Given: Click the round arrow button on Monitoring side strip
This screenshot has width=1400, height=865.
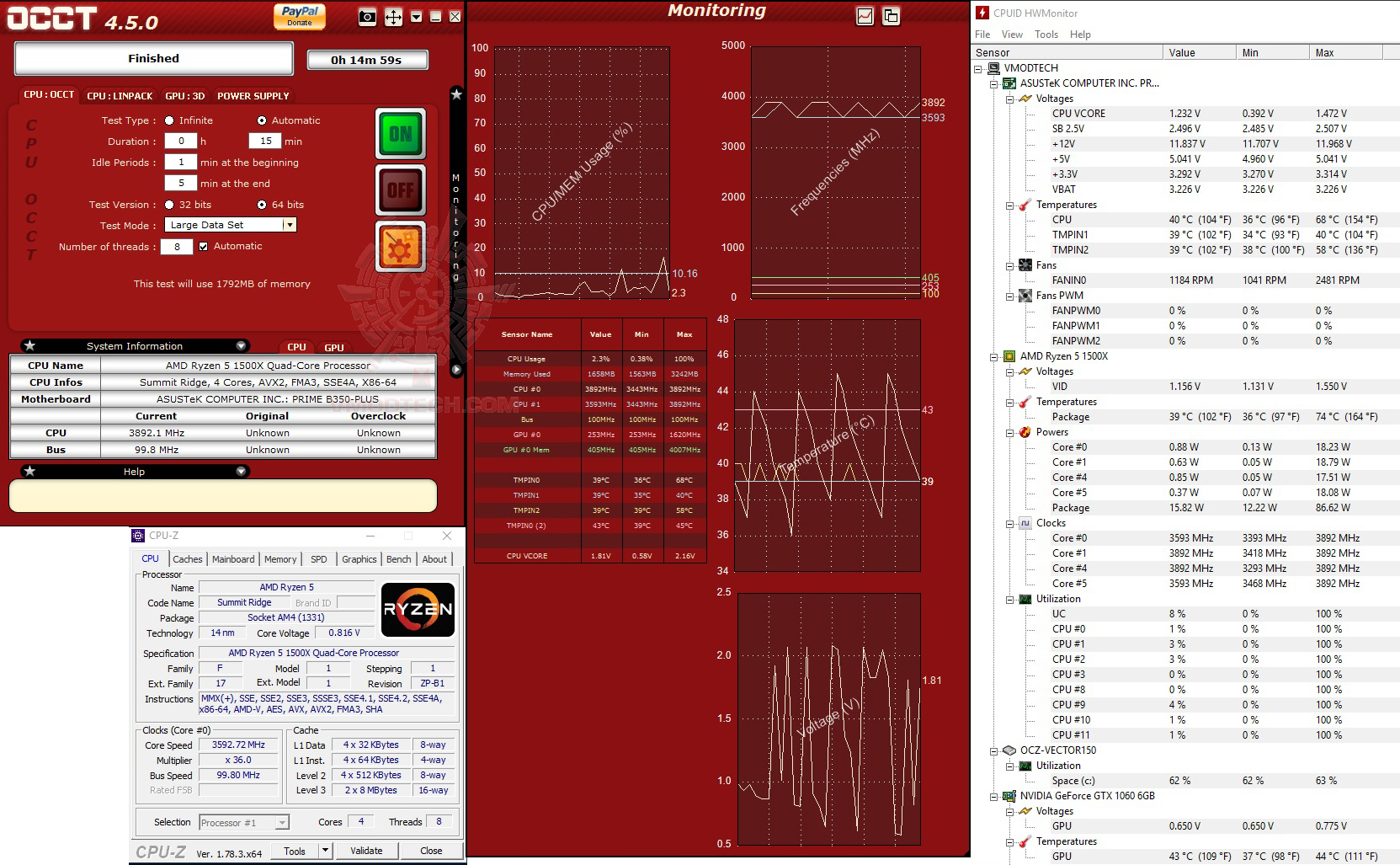Looking at the screenshot, I should point(456,369).
